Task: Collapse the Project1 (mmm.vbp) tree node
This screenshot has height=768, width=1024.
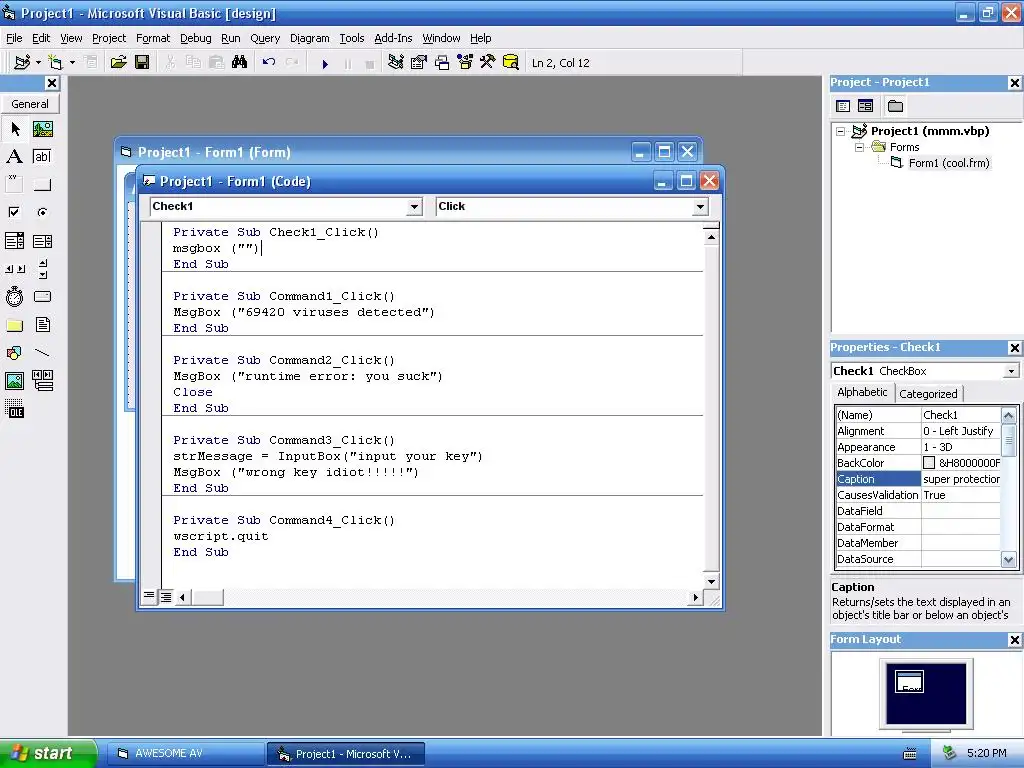Action: 841,131
